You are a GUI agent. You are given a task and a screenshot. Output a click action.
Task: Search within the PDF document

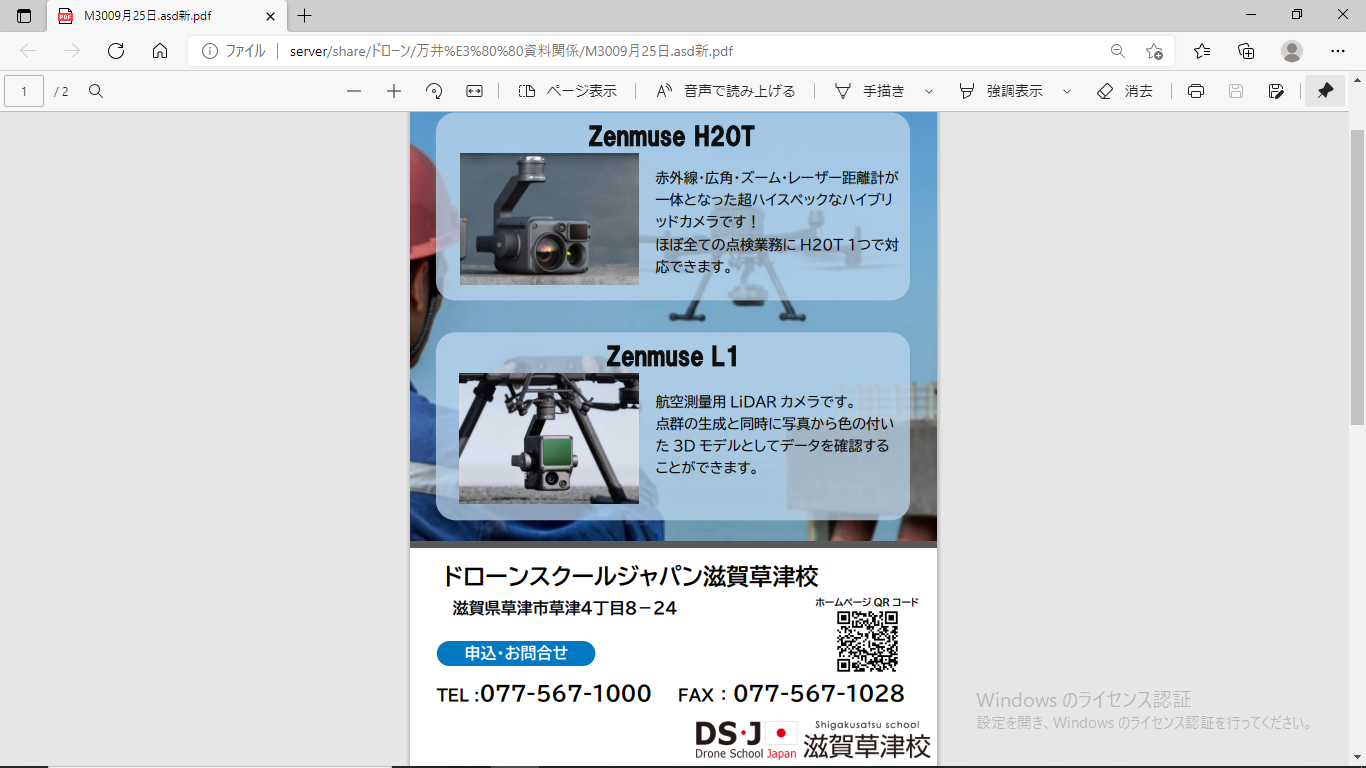coord(96,91)
